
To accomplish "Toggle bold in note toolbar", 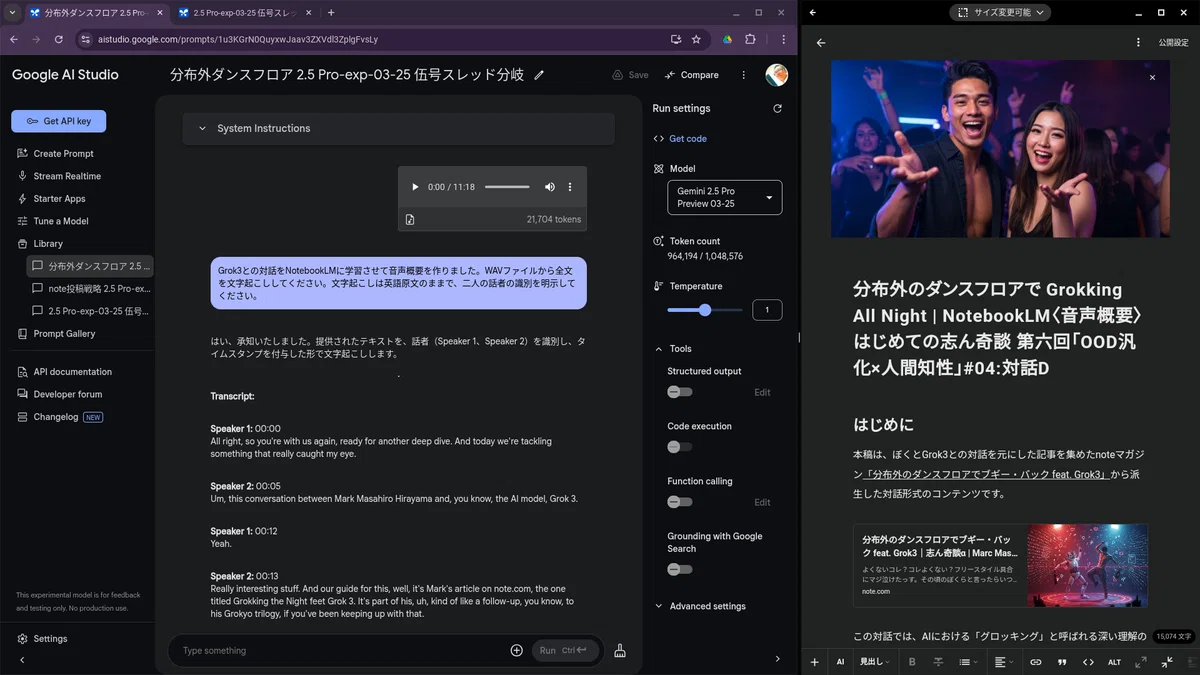I will click(912, 662).
